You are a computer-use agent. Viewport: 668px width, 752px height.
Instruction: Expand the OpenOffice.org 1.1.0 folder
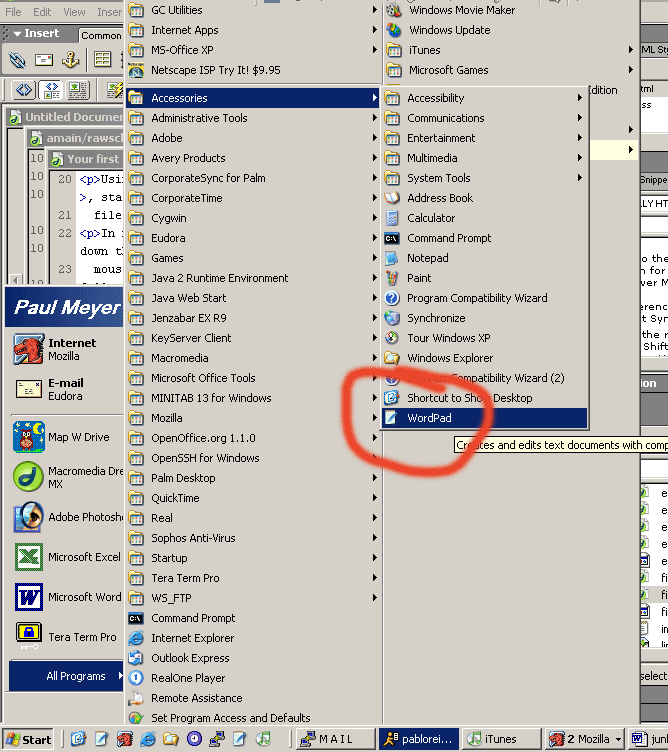[x=253, y=438]
